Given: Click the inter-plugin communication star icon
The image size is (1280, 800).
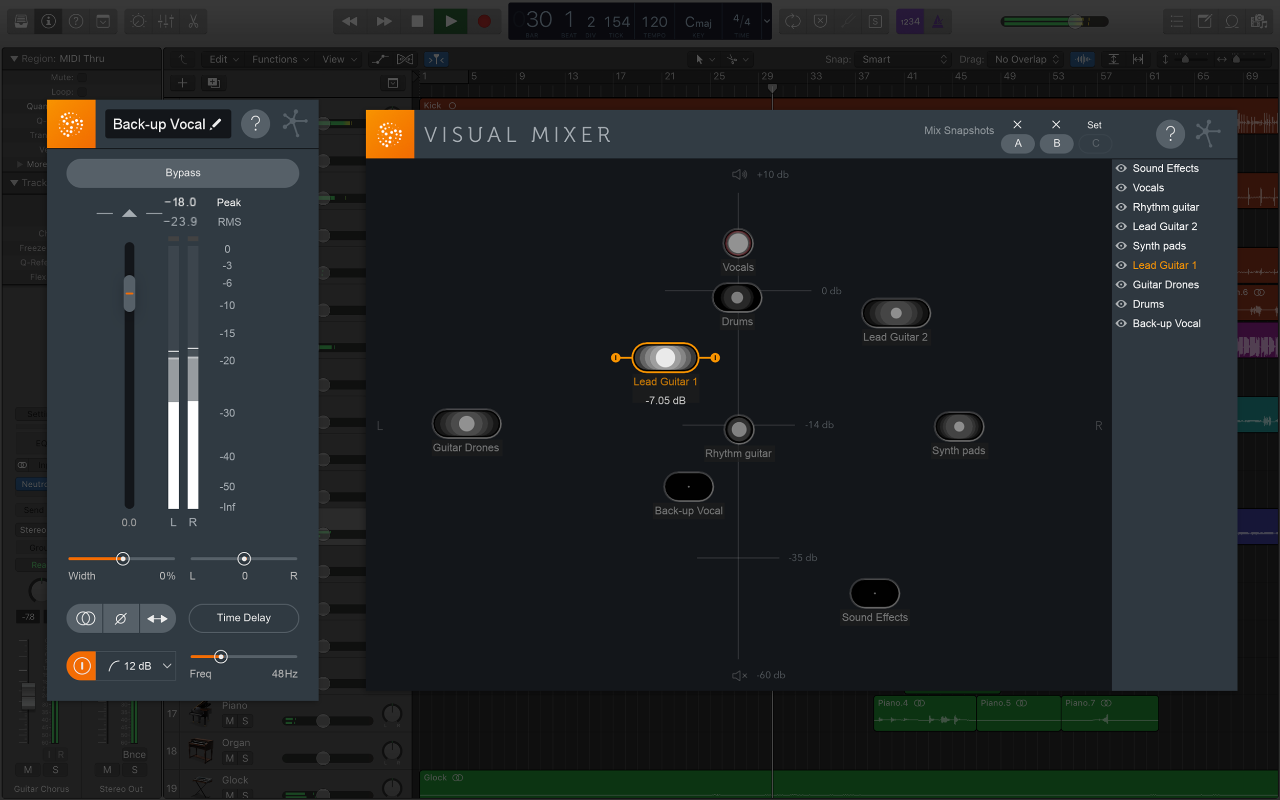Looking at the screenshot, I should pyautogui.click(x=1209, y=133).
